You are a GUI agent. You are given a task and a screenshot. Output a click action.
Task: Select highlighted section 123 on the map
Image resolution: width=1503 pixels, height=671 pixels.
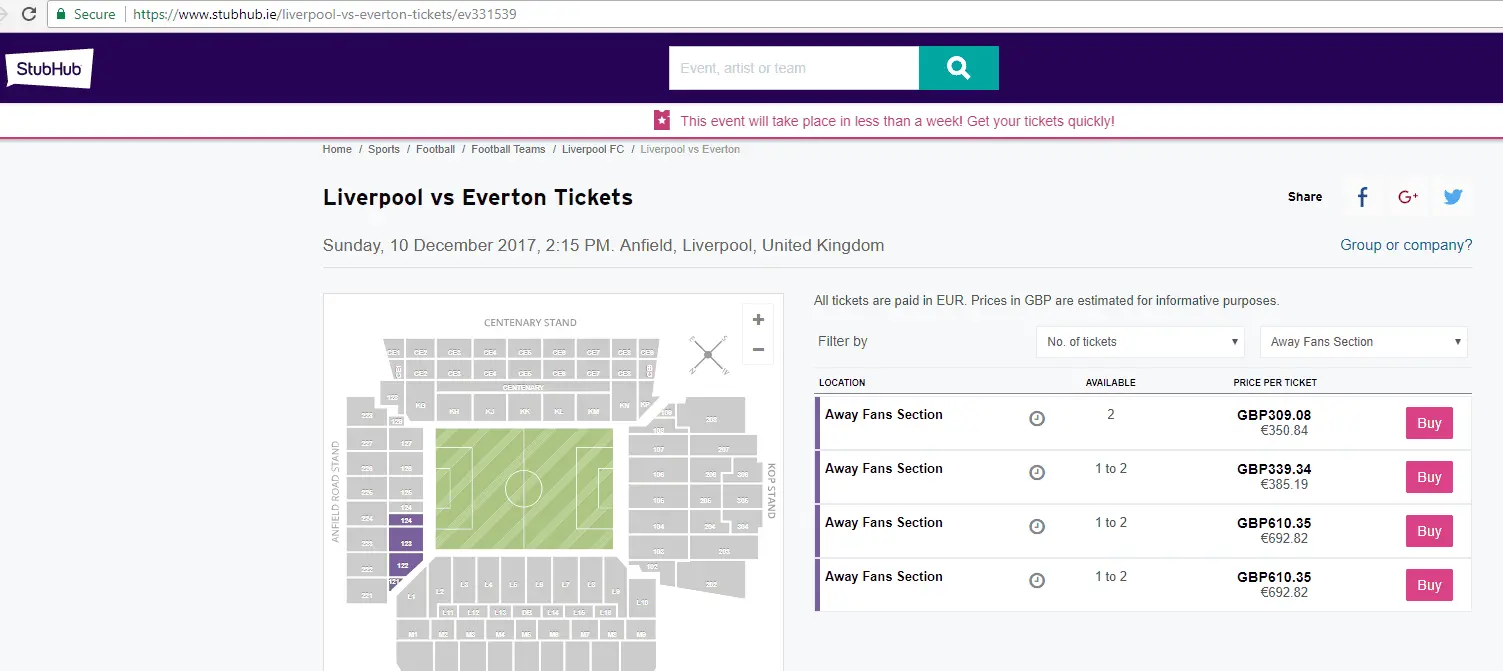(x=406, y=542)
